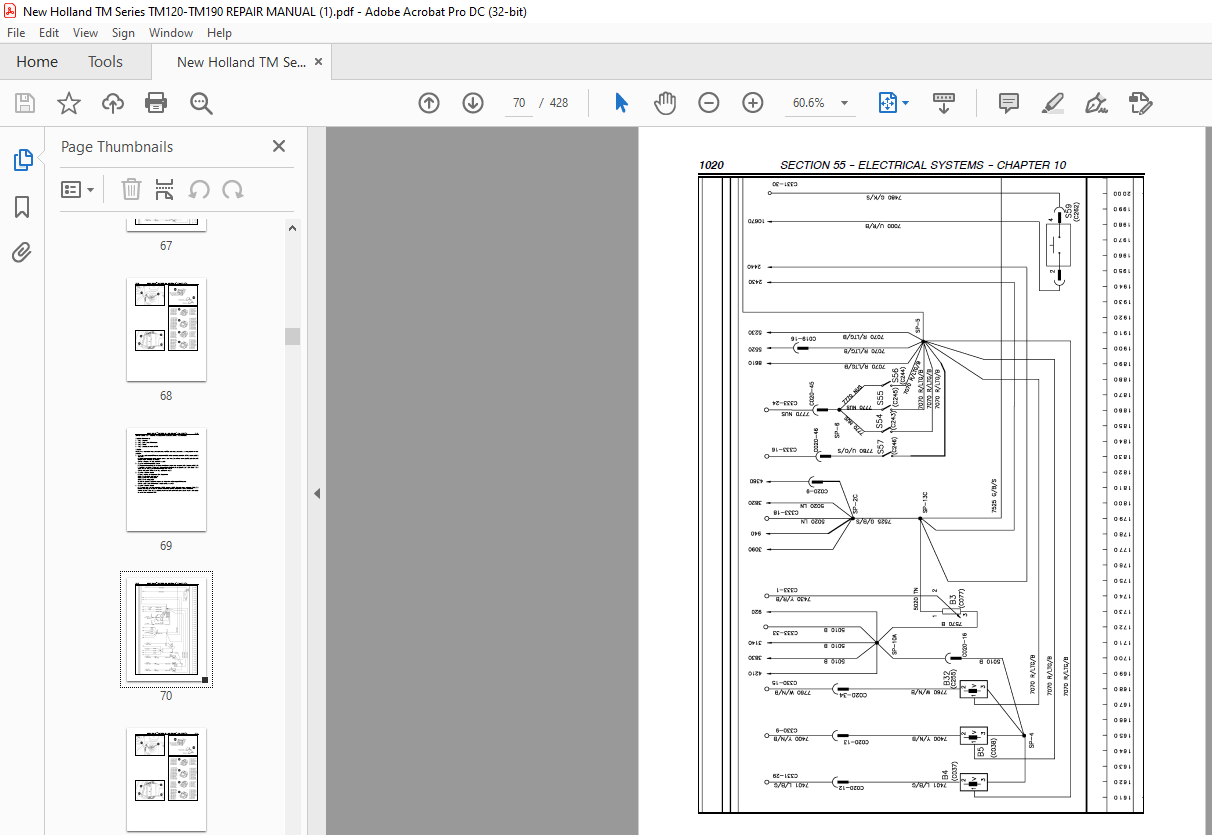Viewport: 1212px width, 835px height.
Task: Select the page 70 thumbnail
Action: 166,629
